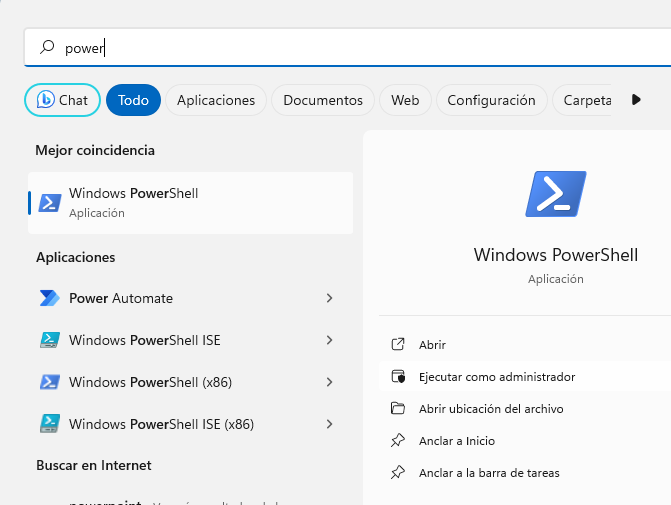671x505 pixels.
Task: Click the search box containing "power"
Action: click(347, 48)
